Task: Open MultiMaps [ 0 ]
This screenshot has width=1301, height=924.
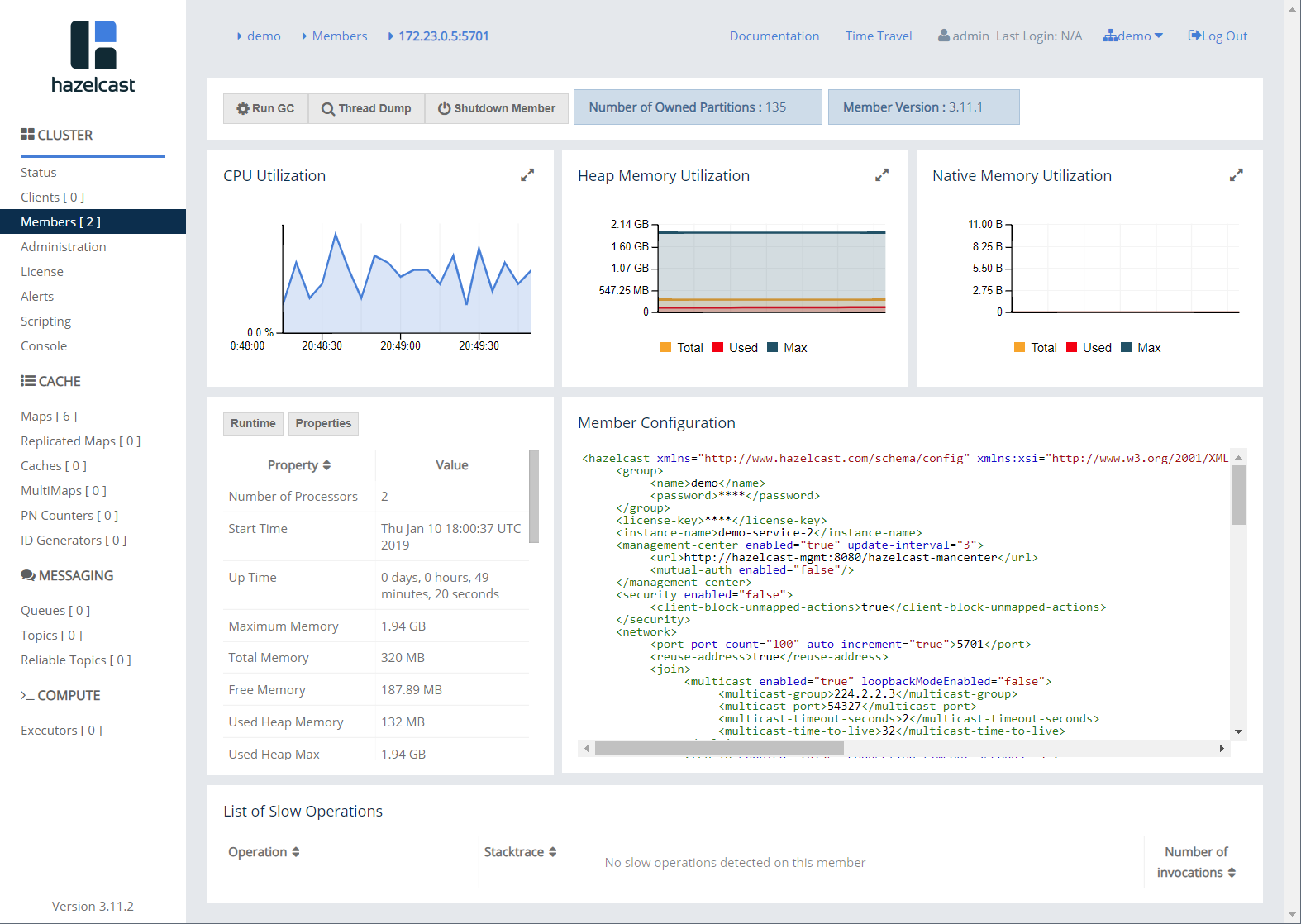Action: (x=64, y=490)
